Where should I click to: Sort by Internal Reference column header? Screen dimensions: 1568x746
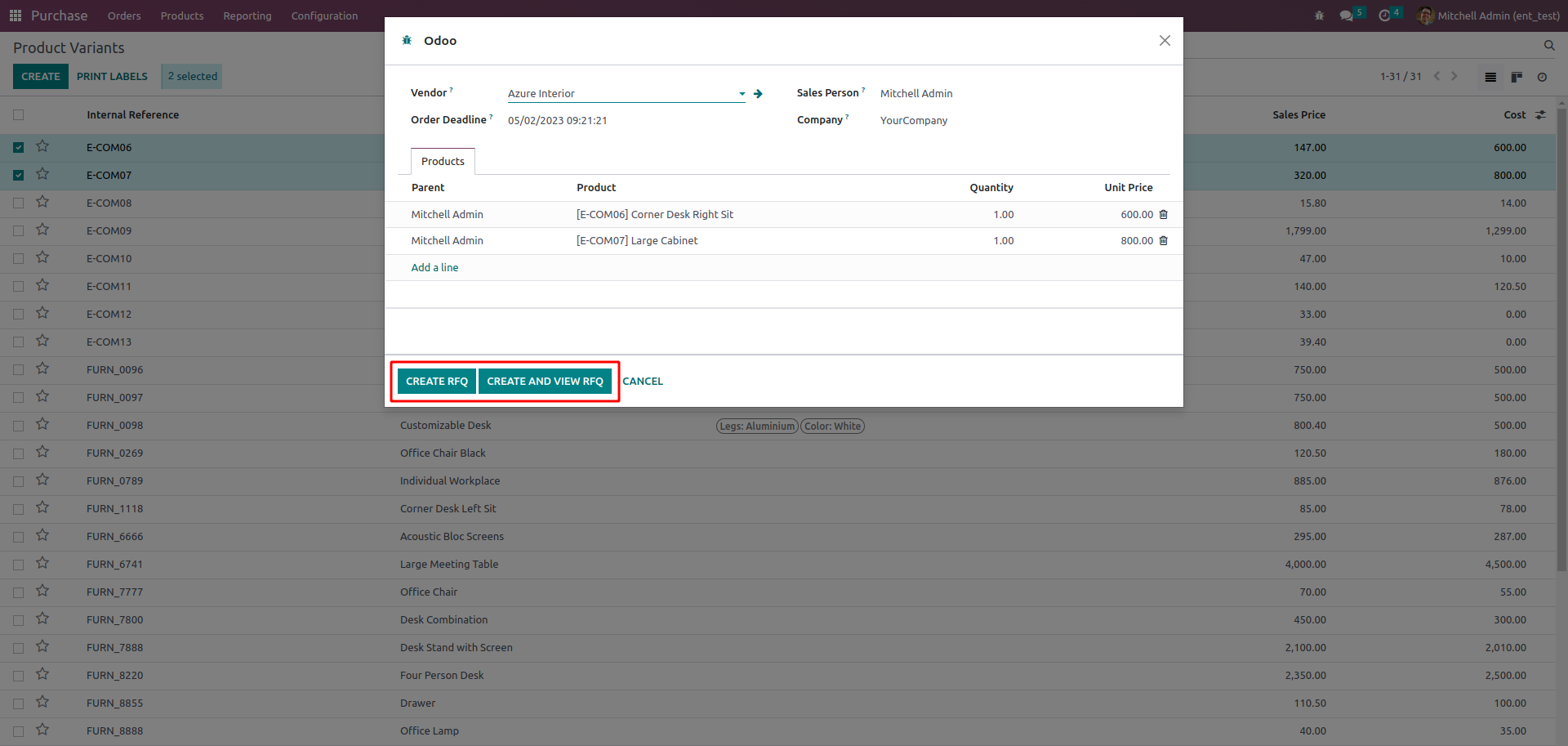tap(133, 115)
